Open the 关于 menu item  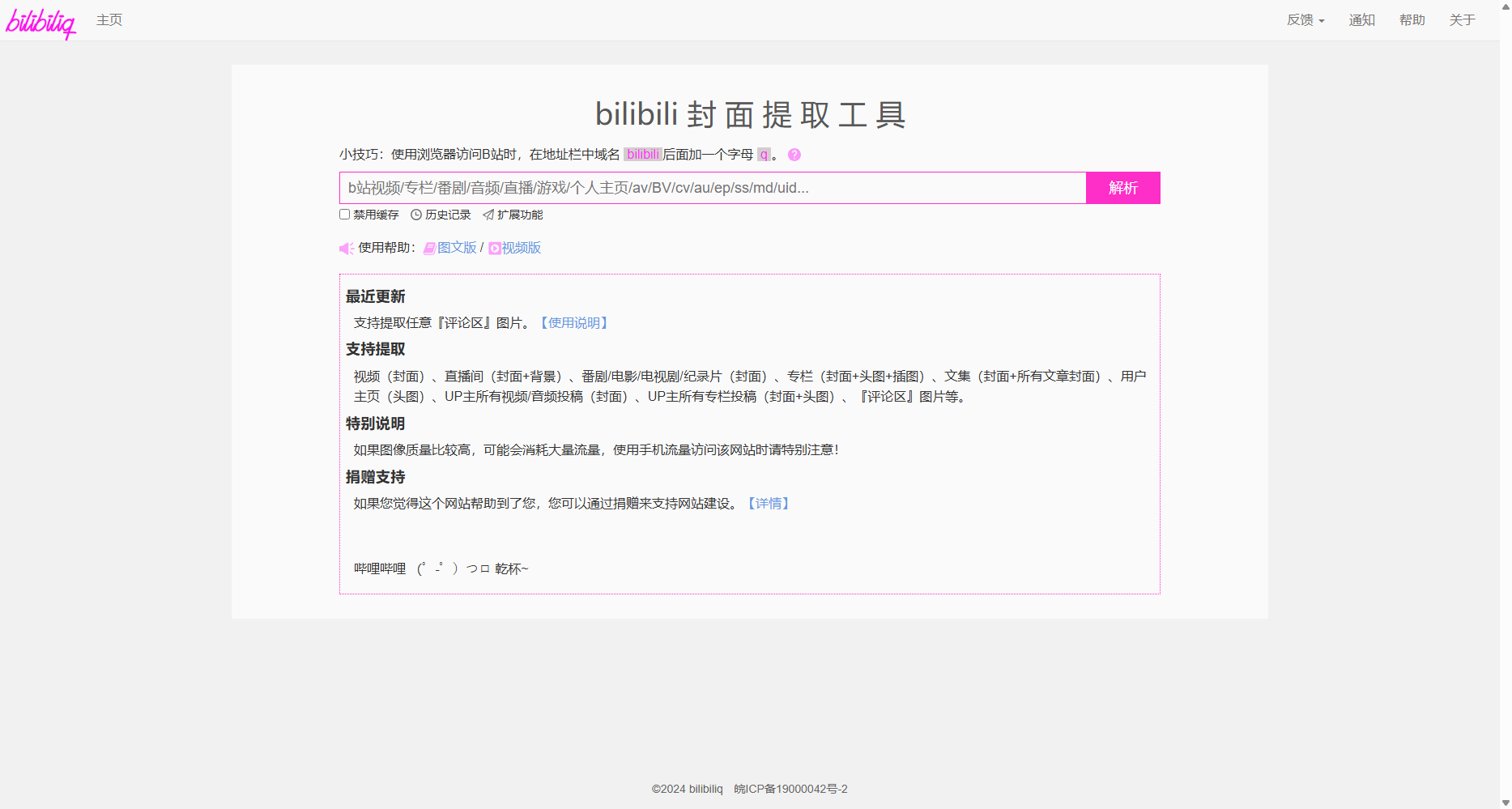click(1462, 20)
